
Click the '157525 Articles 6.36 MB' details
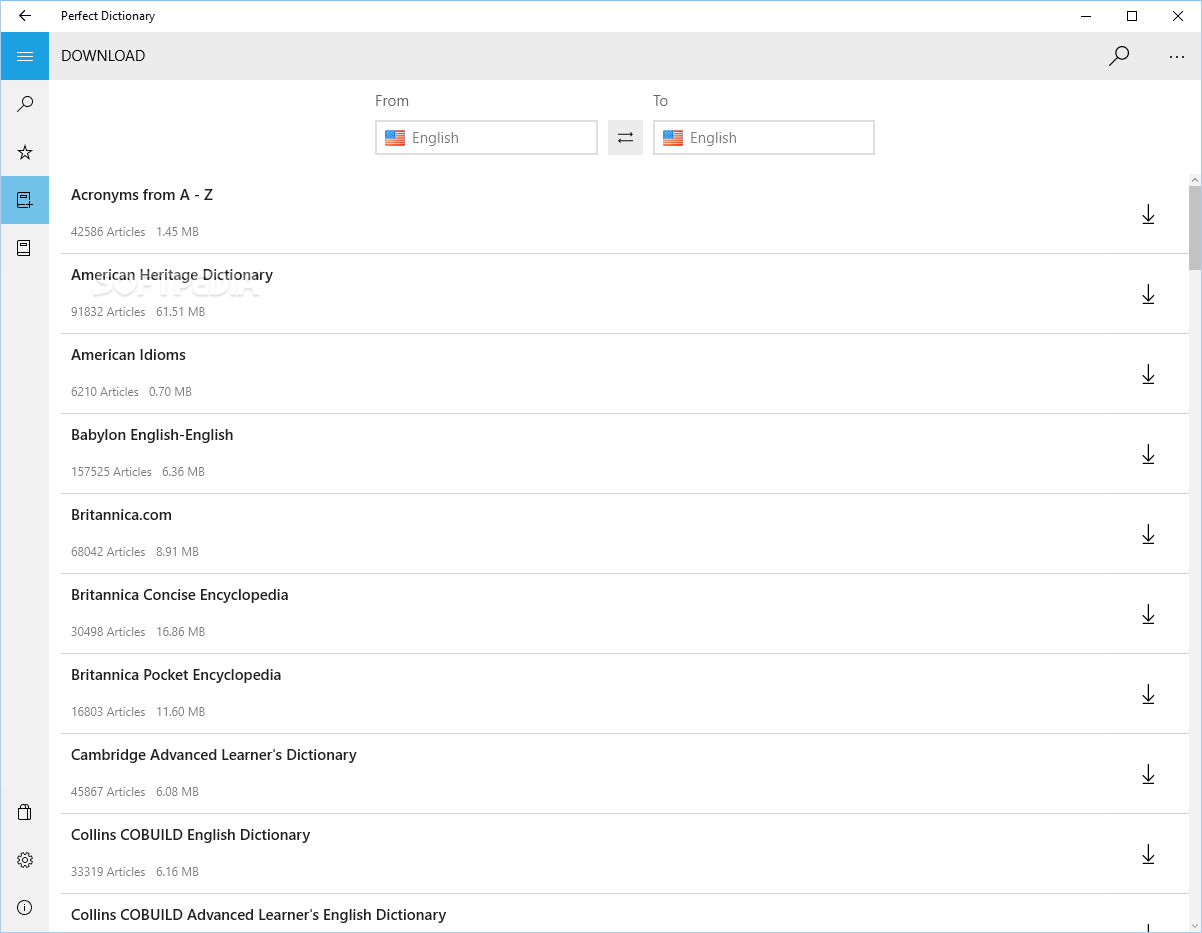coord(138,472)
